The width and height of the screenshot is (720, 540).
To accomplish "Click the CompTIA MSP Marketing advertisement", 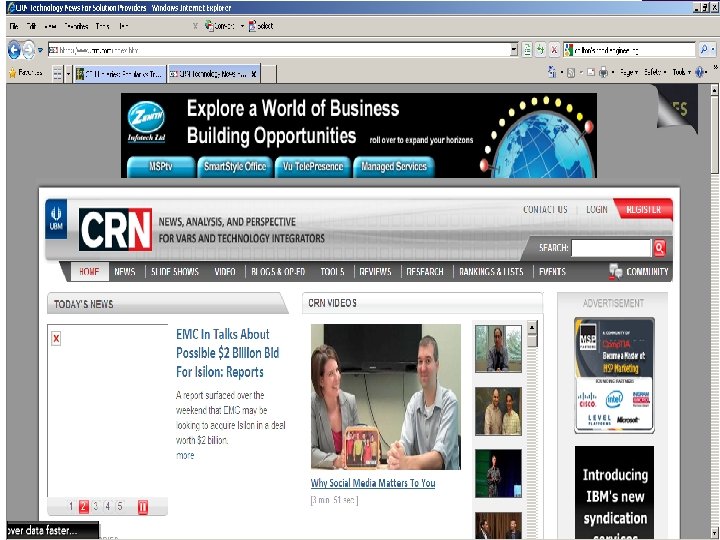I will 614,375.
